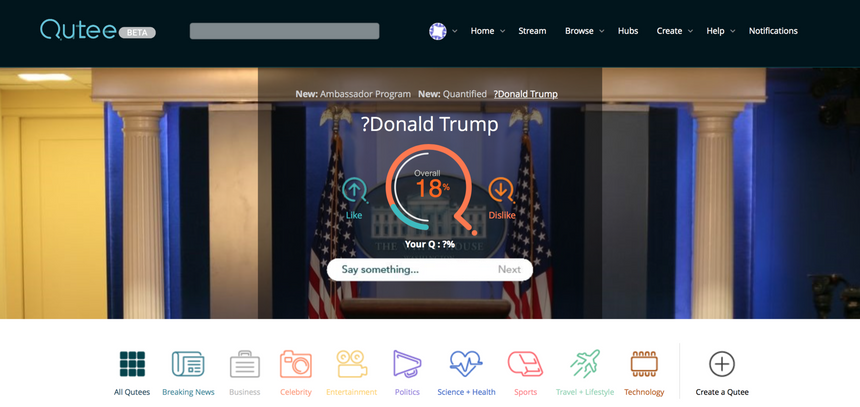
Task: Click the Your Q : ?% text
Action: [429, 244]
